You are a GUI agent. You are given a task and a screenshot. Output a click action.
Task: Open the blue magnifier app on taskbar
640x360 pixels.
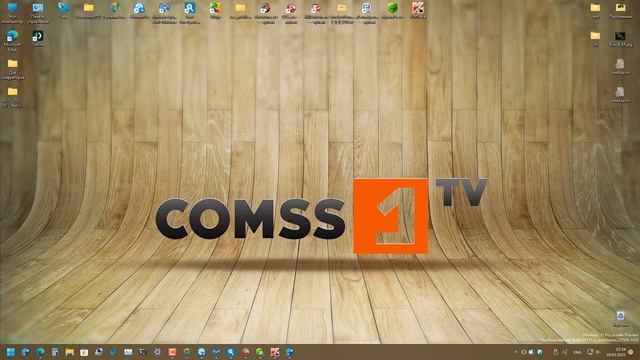pos(231,352)
